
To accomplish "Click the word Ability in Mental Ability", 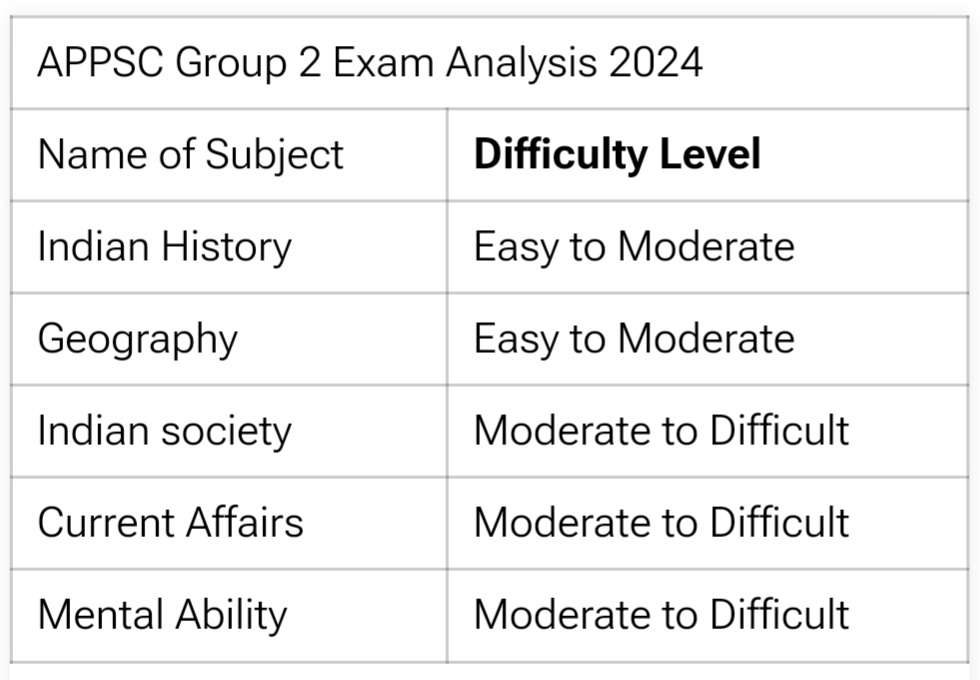I will pyautogui.click(x=230, y=615).
